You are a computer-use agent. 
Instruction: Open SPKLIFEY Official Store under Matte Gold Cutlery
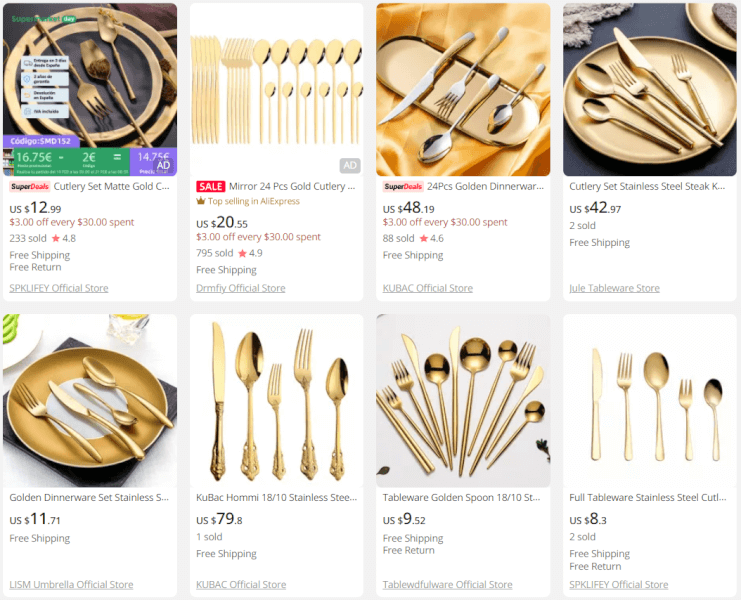point(59,288)
